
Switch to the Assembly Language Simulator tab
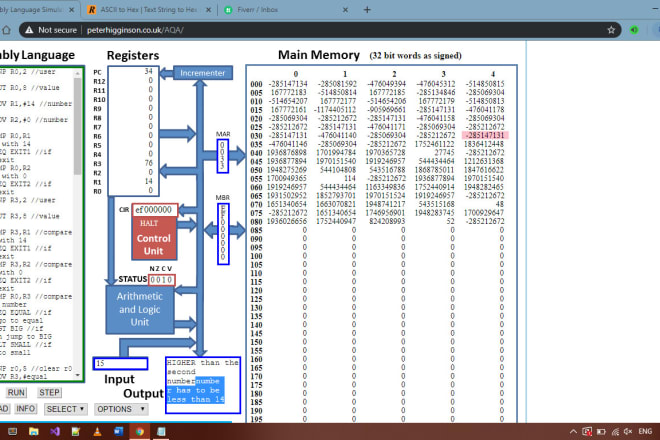click(x=36, y=10)
